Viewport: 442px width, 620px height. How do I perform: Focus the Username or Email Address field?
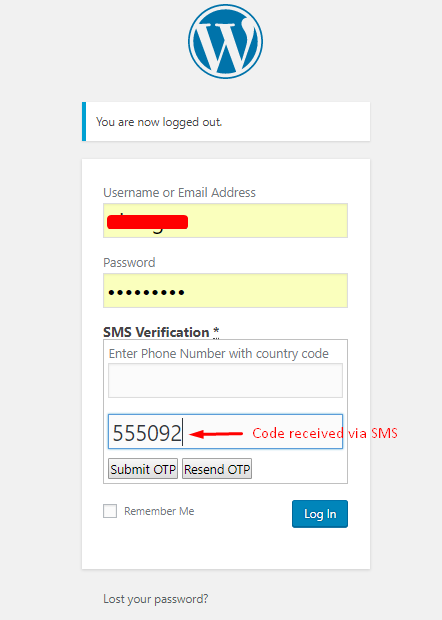(225, 221)
